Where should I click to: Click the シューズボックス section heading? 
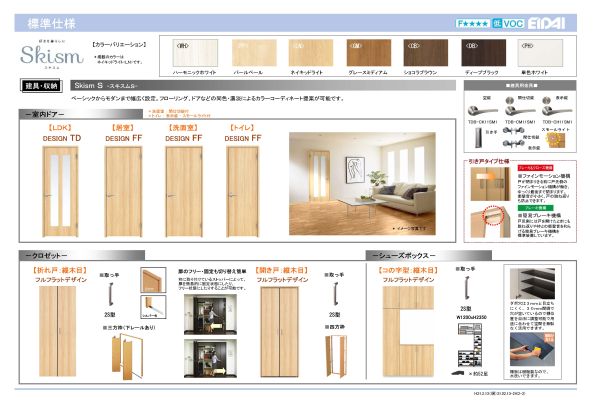coord(429,255)
